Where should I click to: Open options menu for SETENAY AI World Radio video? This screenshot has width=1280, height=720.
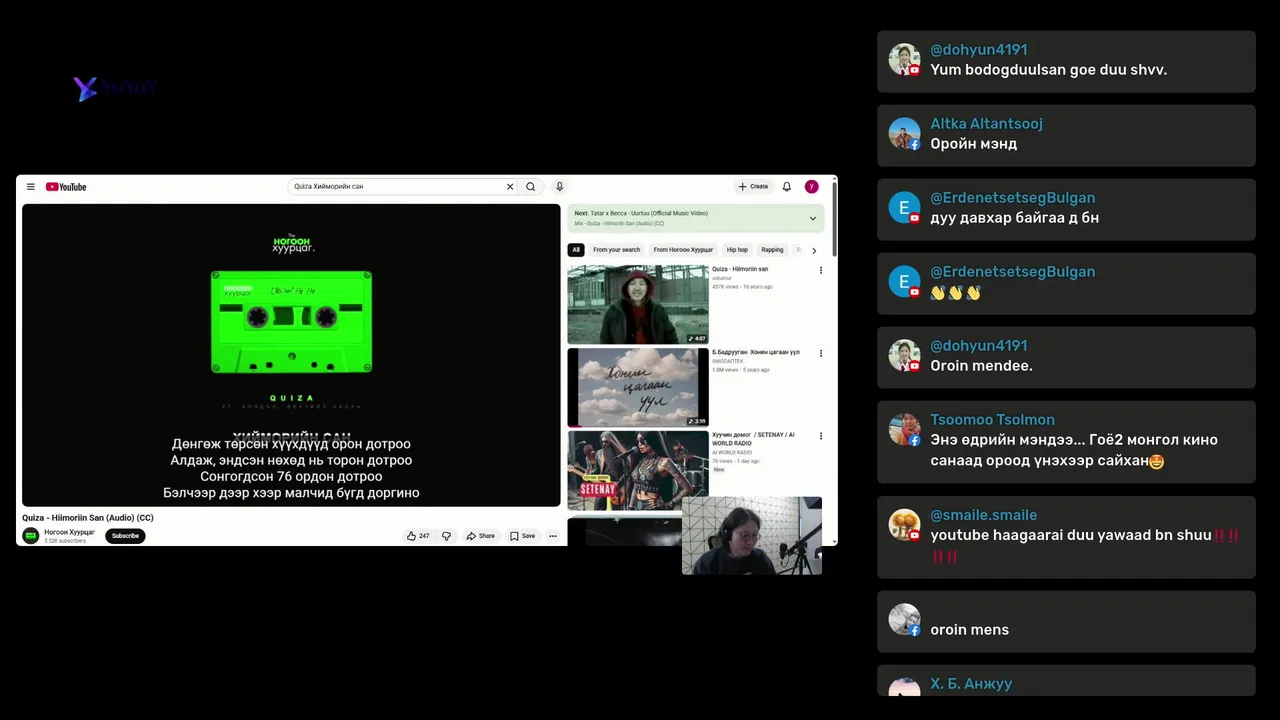coord(821,436)
